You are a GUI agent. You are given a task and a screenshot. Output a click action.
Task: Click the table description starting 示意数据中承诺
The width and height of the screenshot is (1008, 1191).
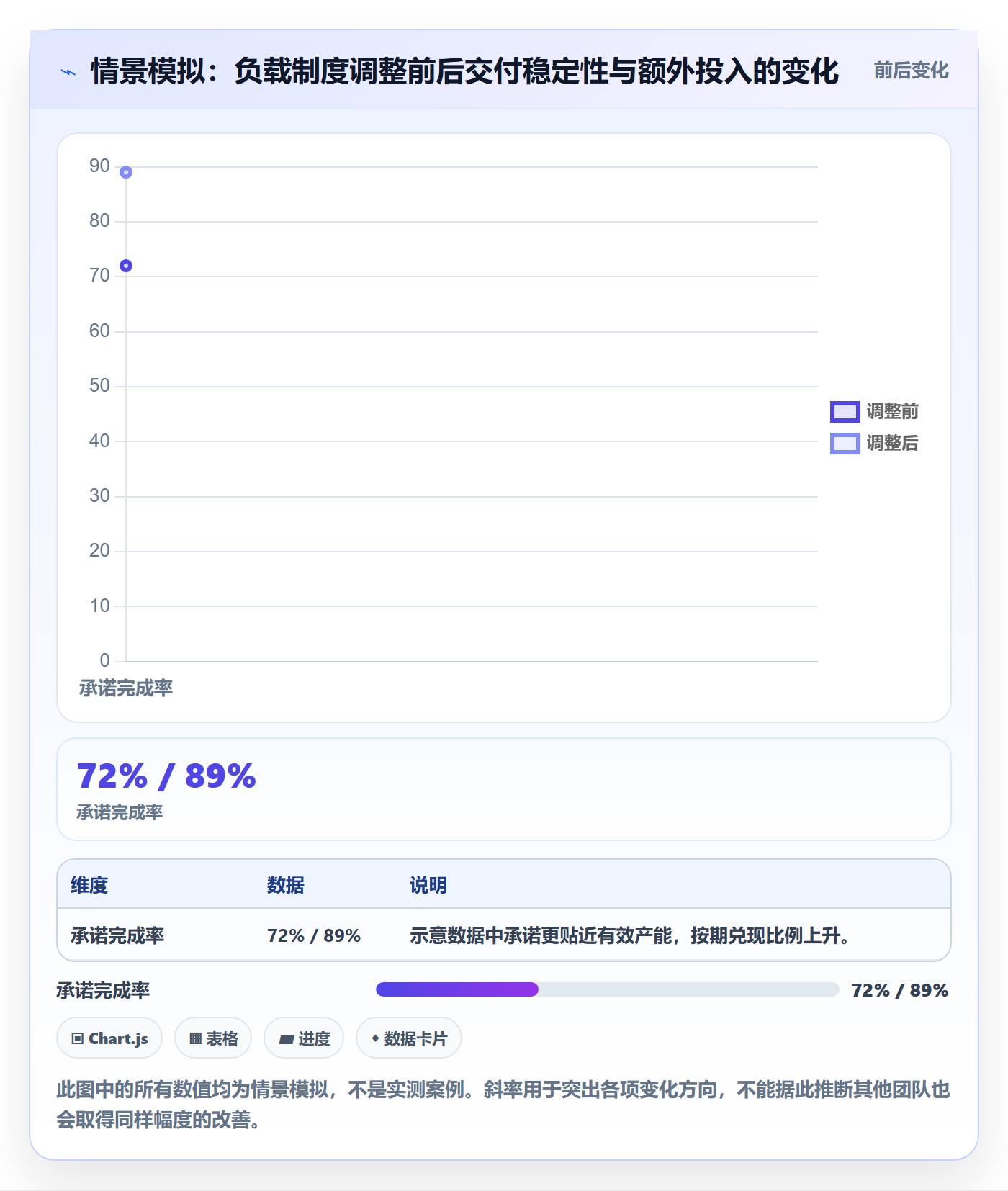tap(631, 935)
